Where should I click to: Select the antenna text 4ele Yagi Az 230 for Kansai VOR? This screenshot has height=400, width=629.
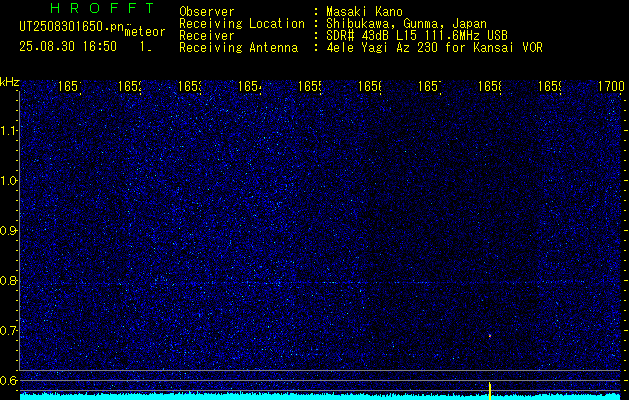tap(434, 48)
